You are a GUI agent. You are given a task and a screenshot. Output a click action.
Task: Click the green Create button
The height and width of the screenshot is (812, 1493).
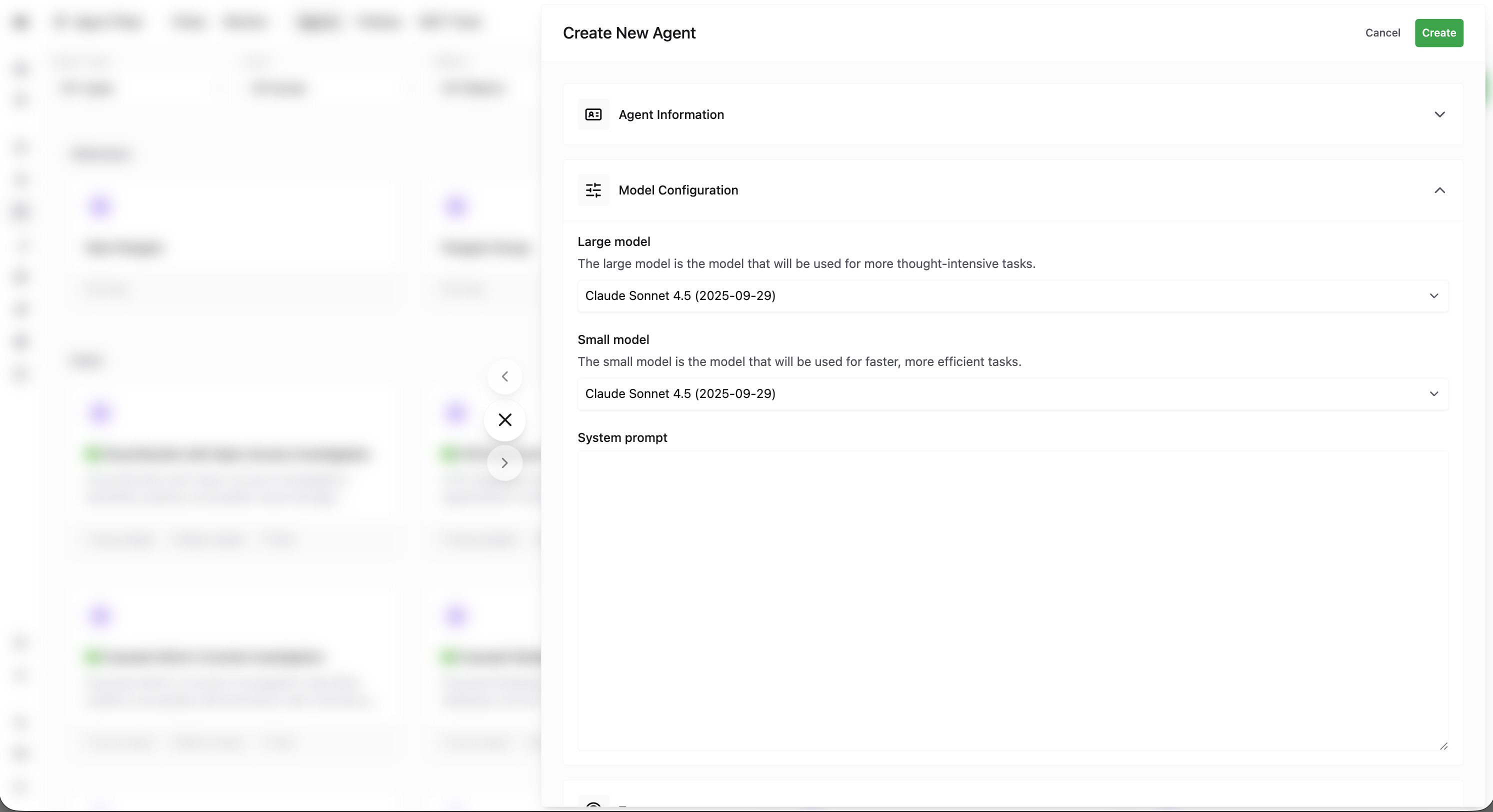point(1438,33)
